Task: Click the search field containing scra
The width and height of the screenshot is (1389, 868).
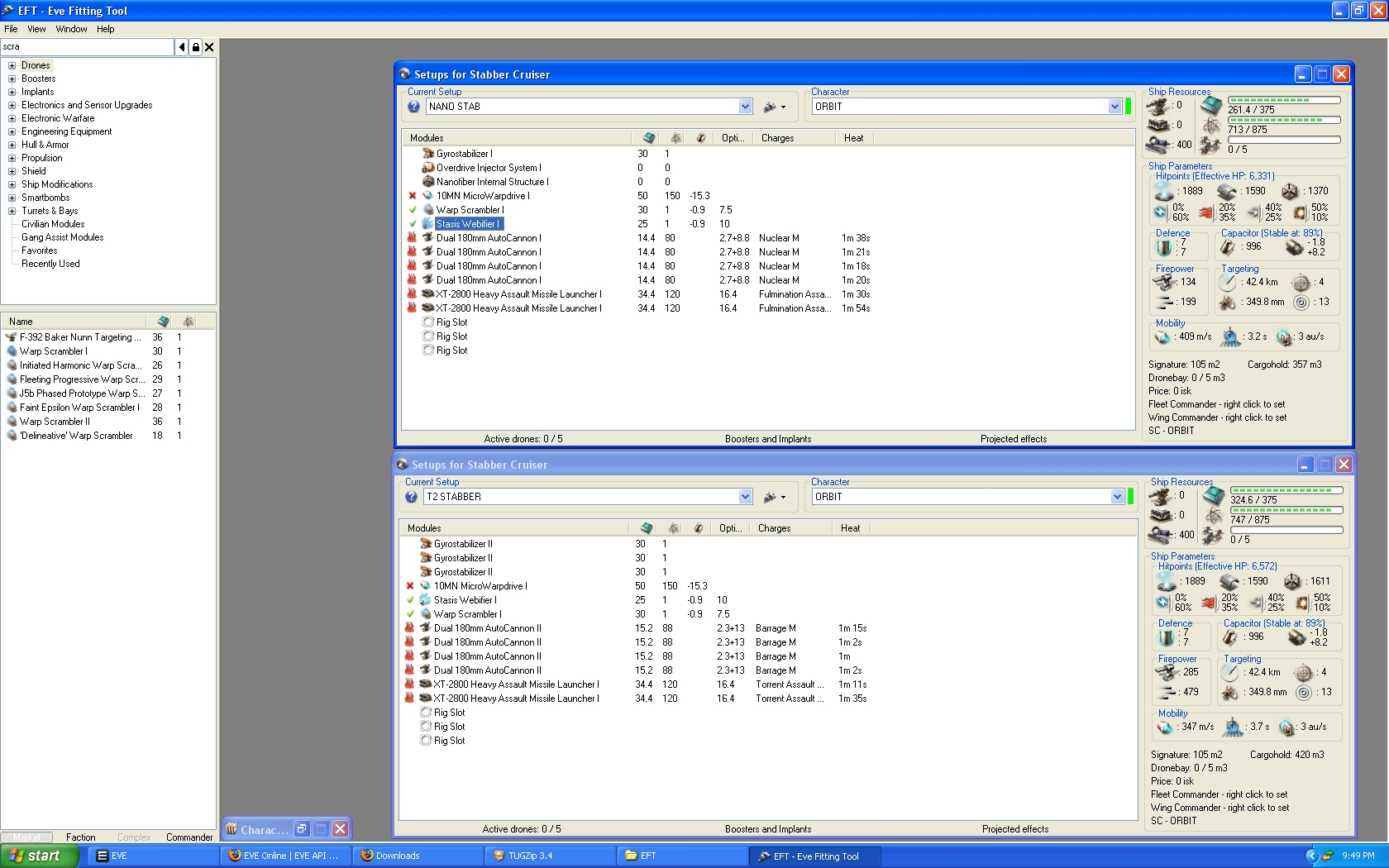Action: click(87, 47)
